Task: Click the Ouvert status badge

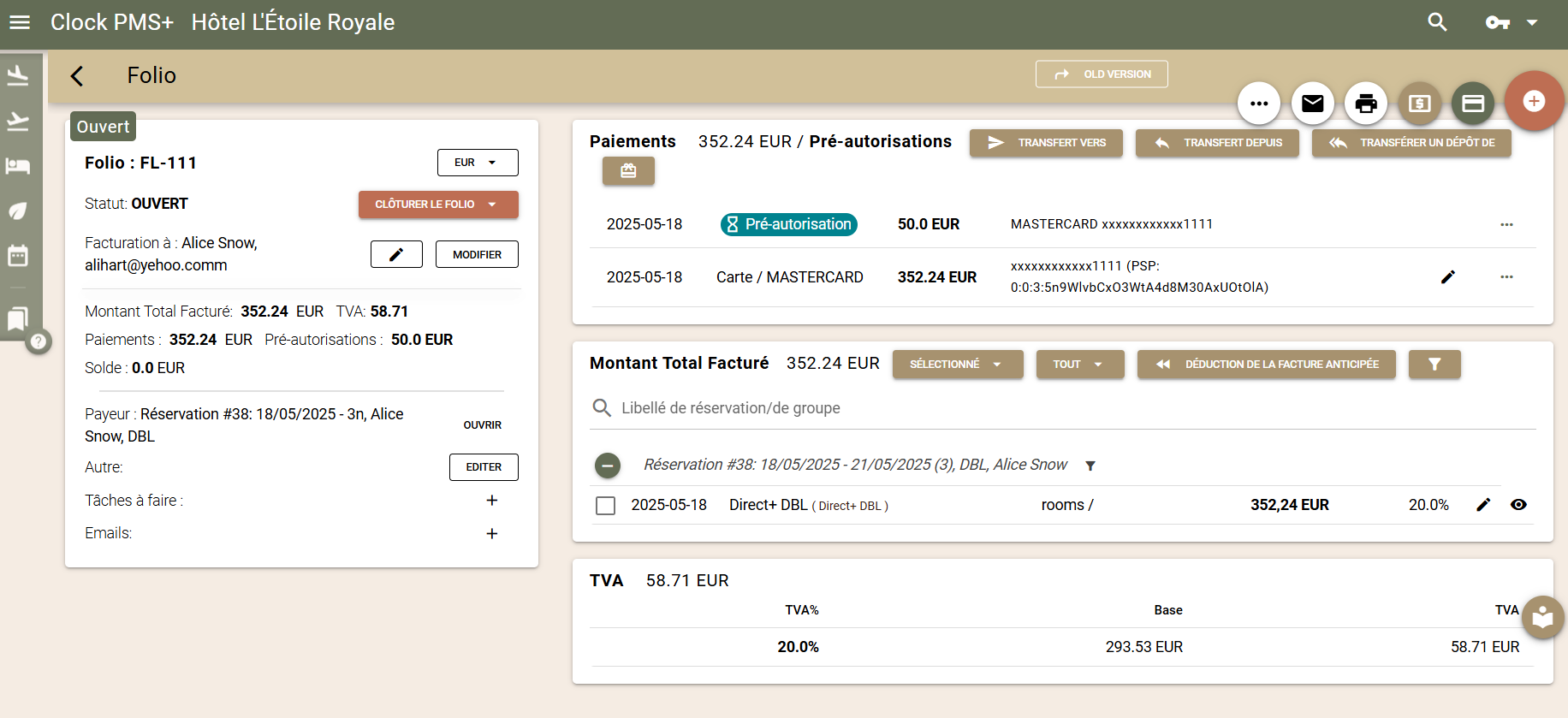Action: click(103, 127)
